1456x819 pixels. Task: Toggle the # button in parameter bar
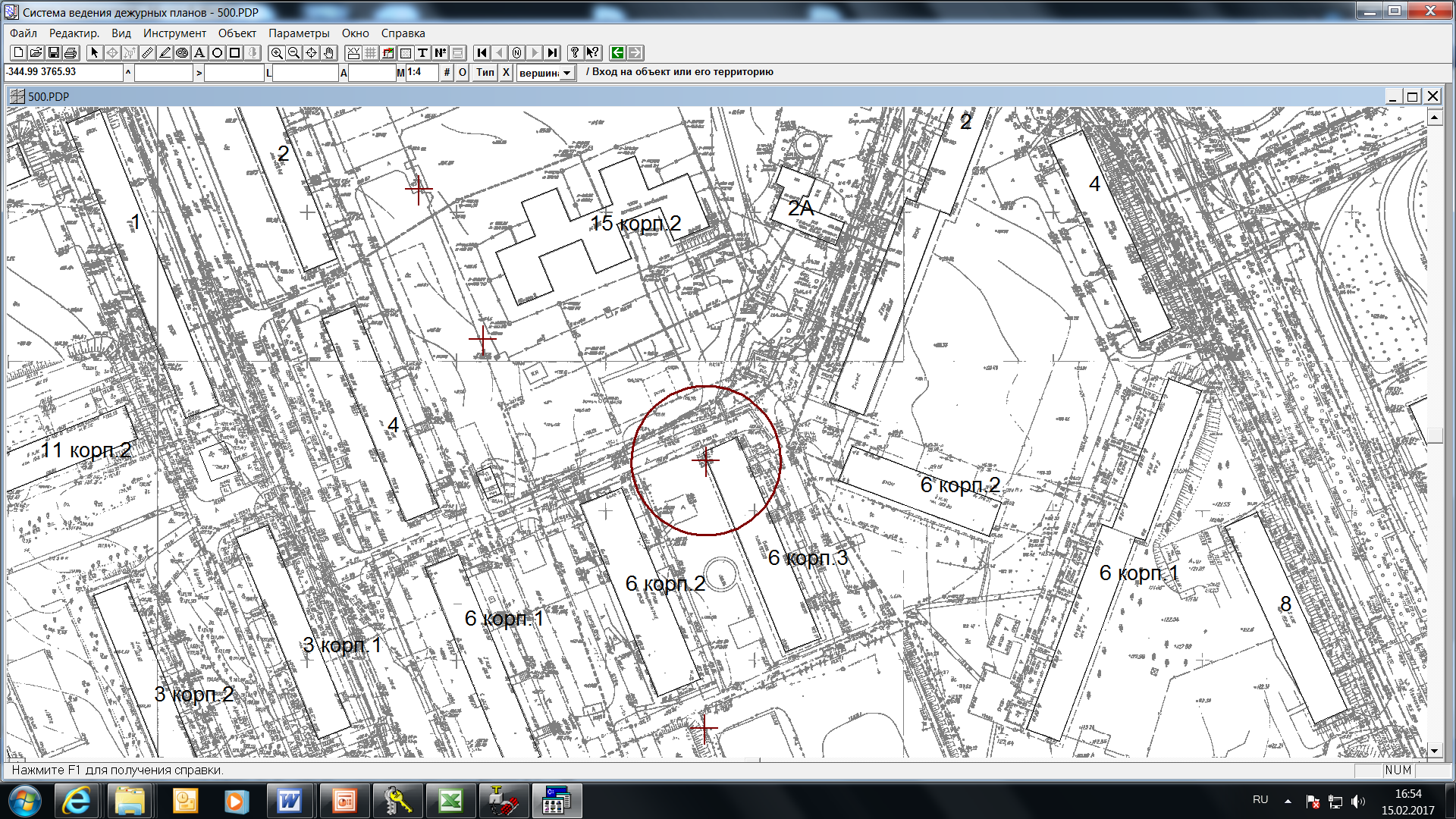(x=447, y=73)
